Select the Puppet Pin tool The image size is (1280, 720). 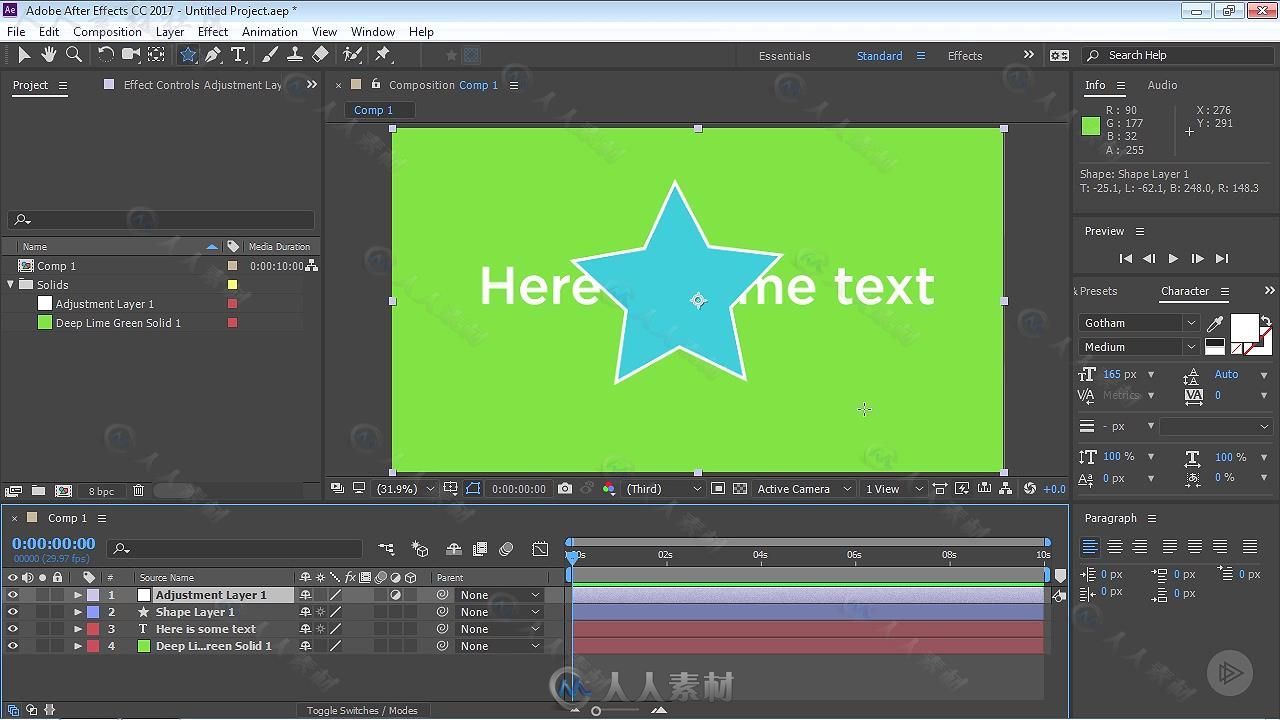tap(383, 55)
